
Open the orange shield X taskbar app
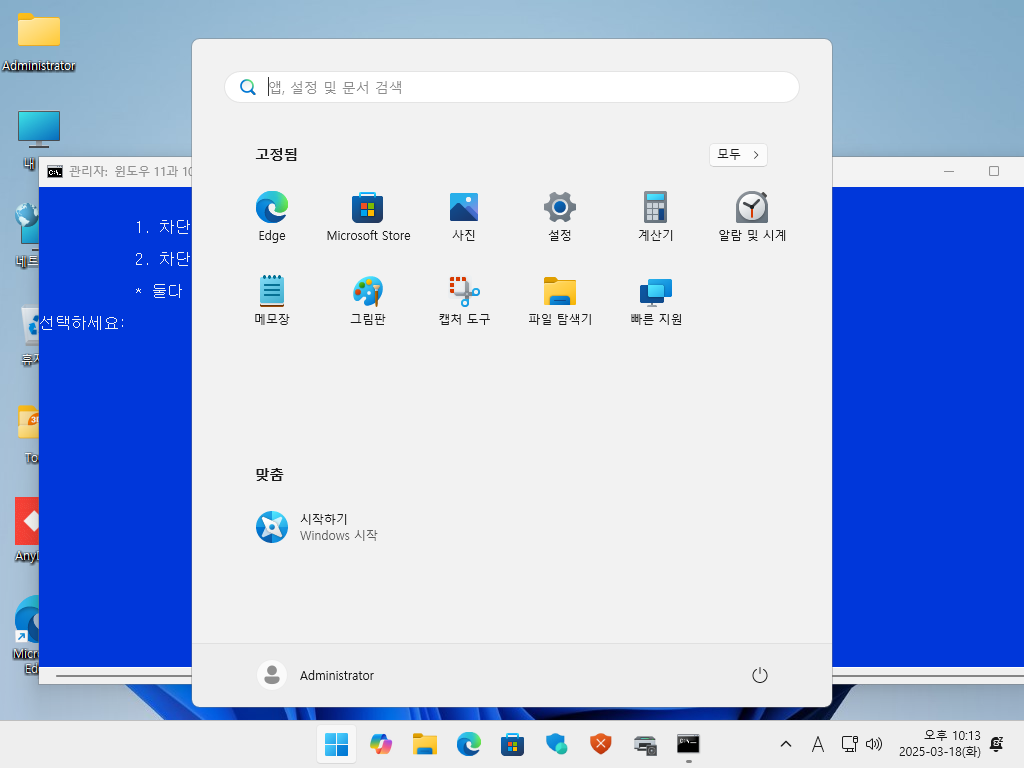coord(600,744)
